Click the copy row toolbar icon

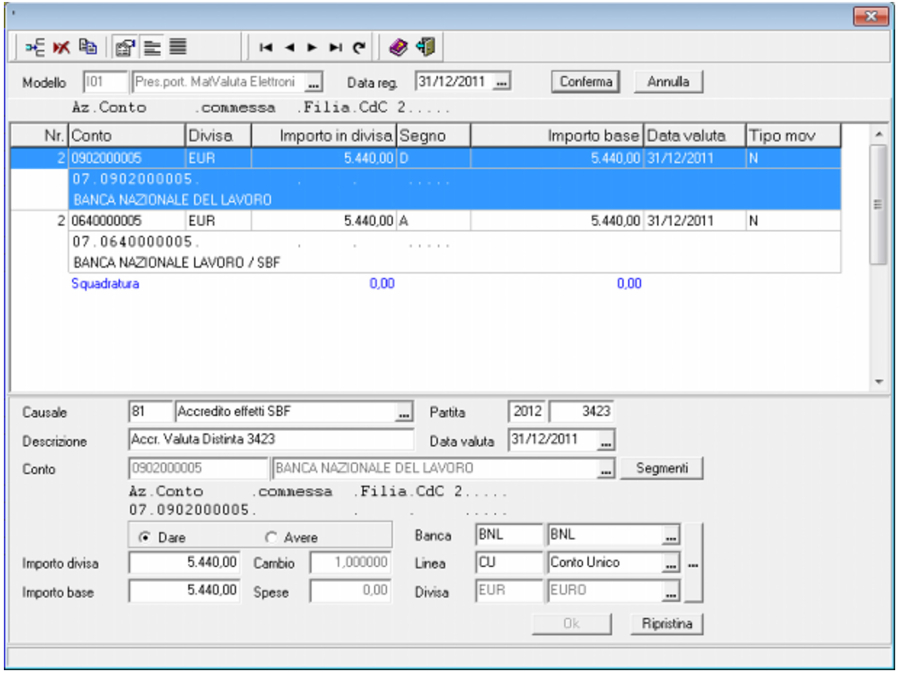(87, 46)
